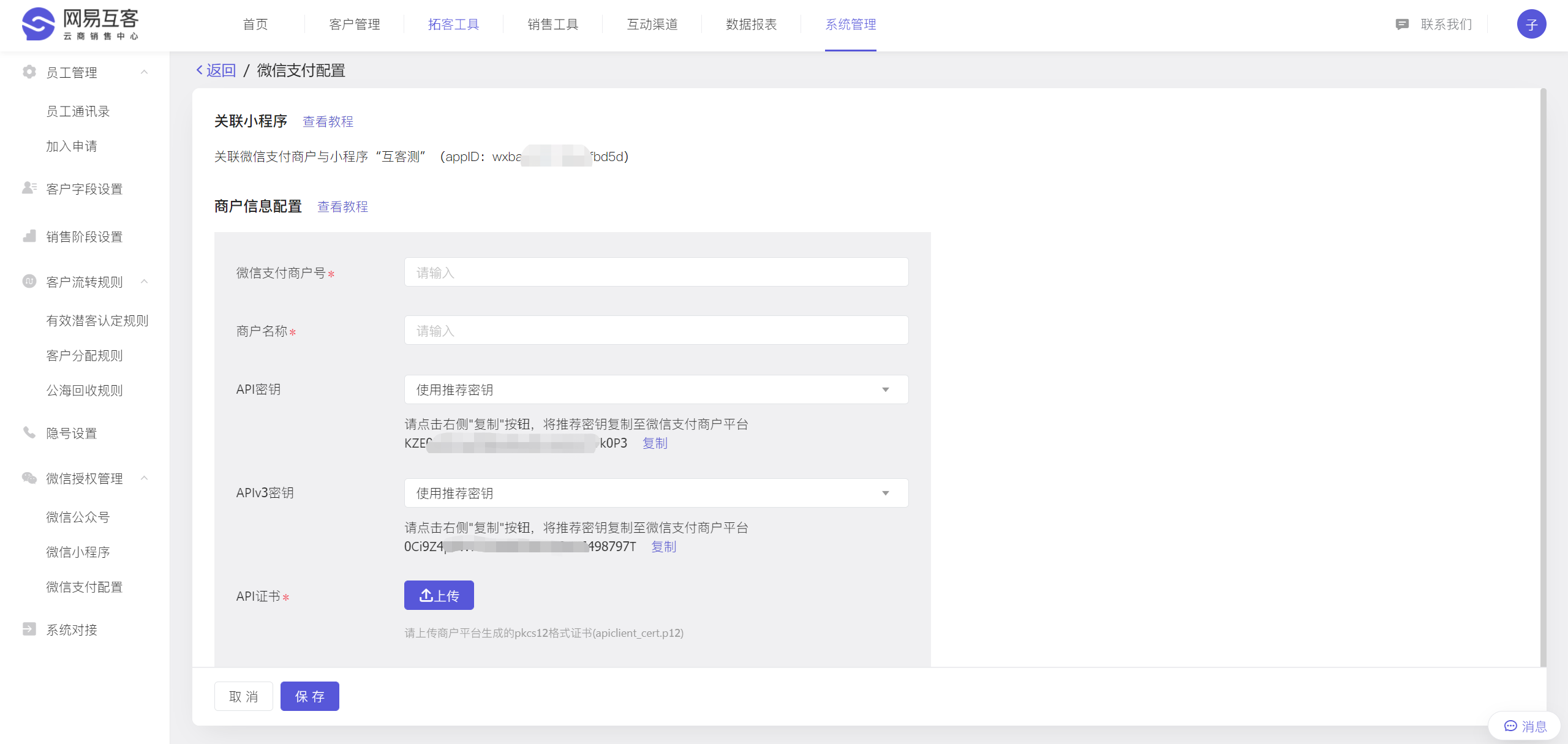Click the 员工管理 gear icon
1568x744 pixels.
click(x=29, y=72)
